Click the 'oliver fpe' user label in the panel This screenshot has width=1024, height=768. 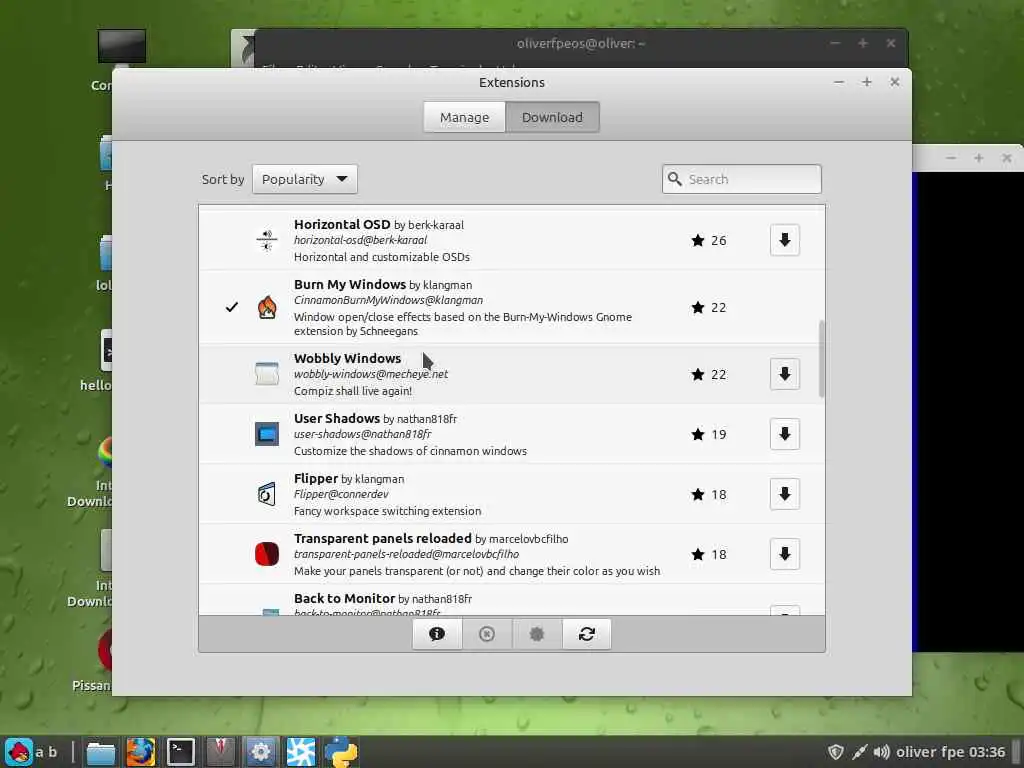click(x=930, y=752)
